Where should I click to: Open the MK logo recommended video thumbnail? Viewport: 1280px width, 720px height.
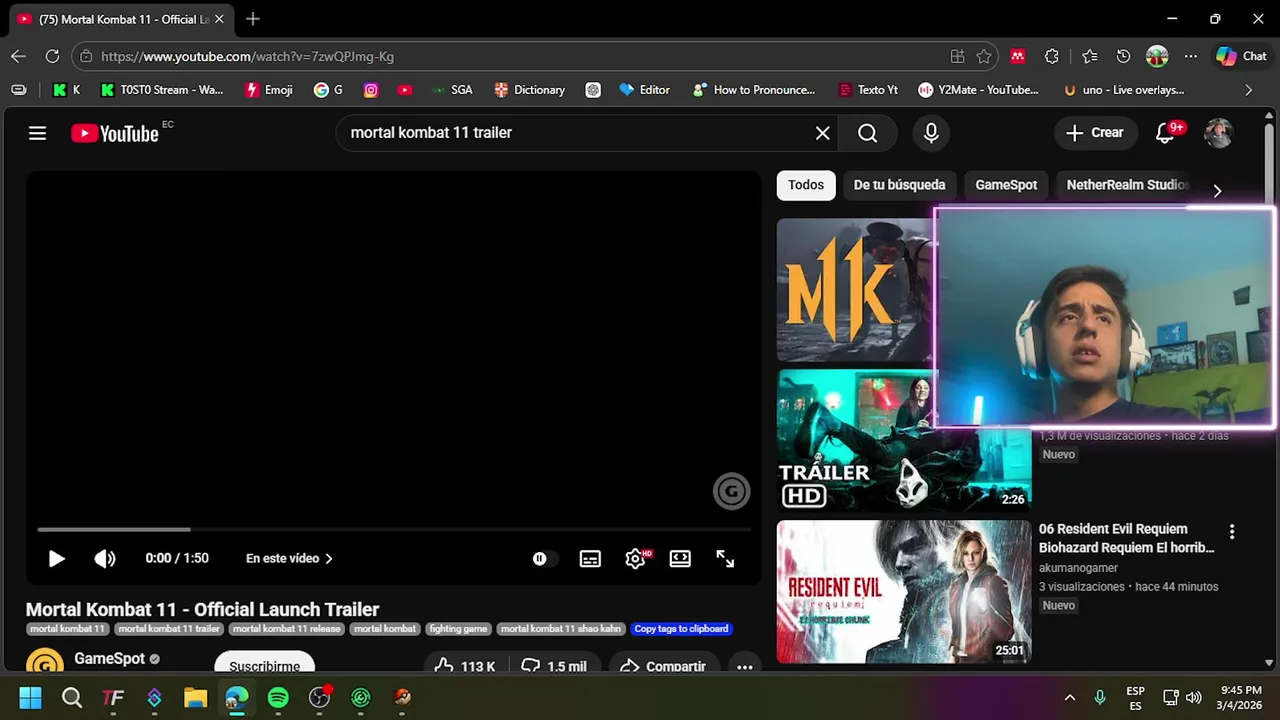(x=855, y=290)
